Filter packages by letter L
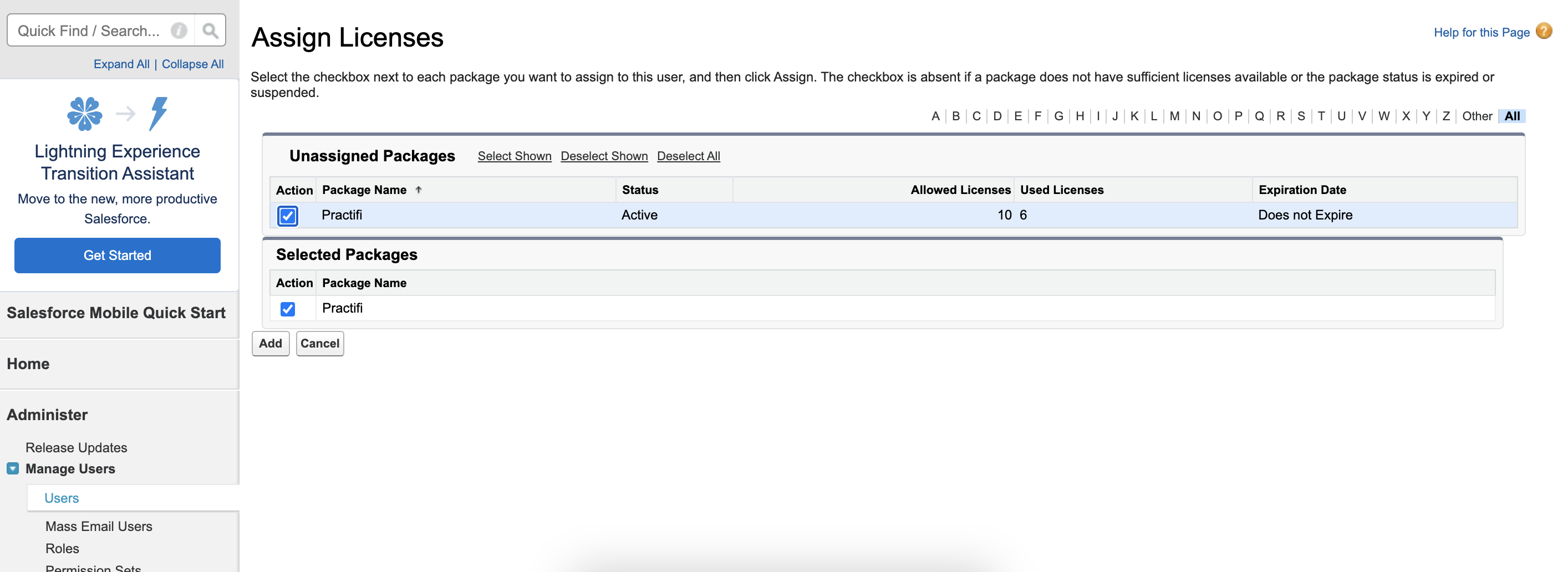 coord(1153,116)
